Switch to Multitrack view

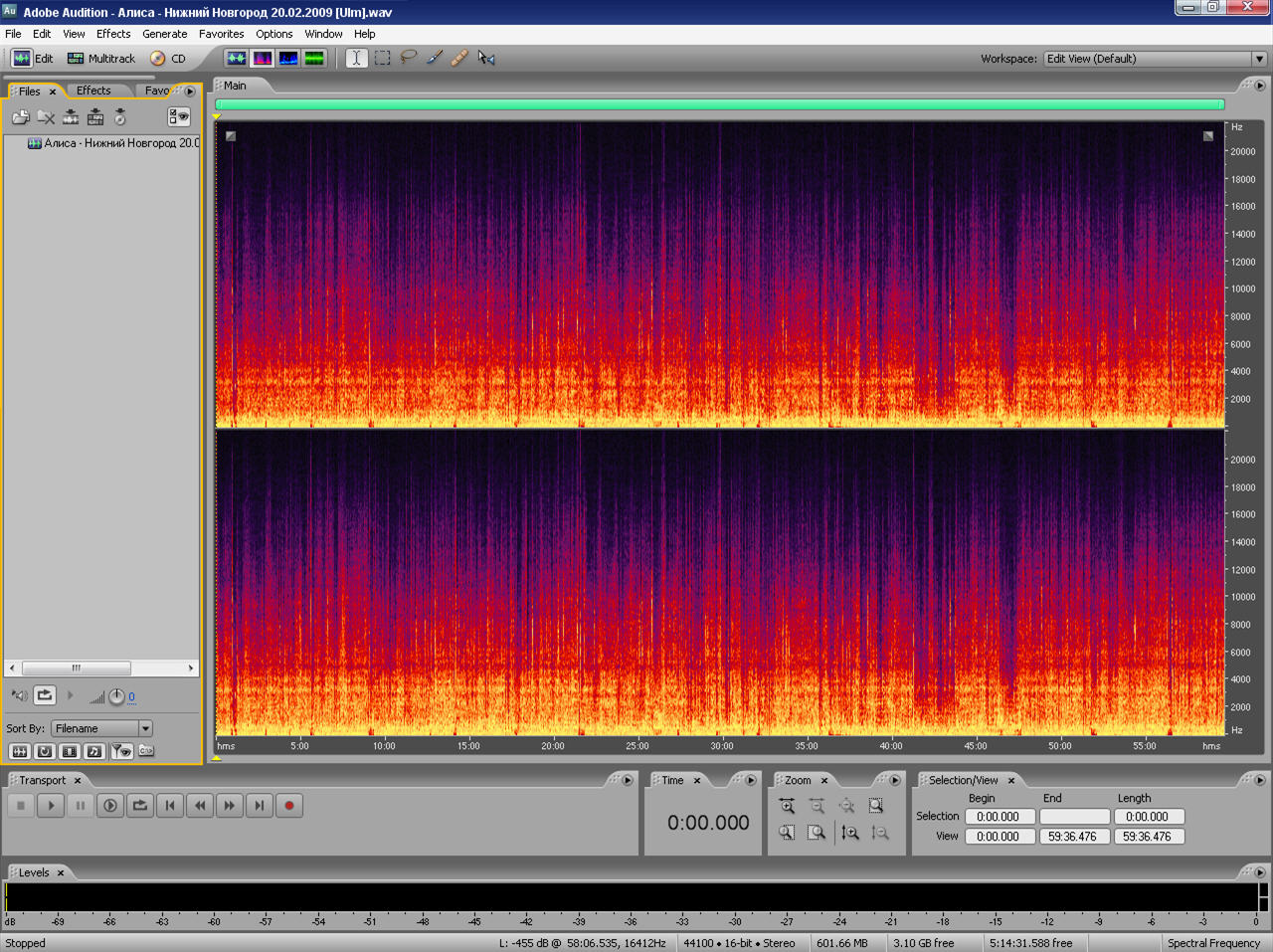coord(101,59)
